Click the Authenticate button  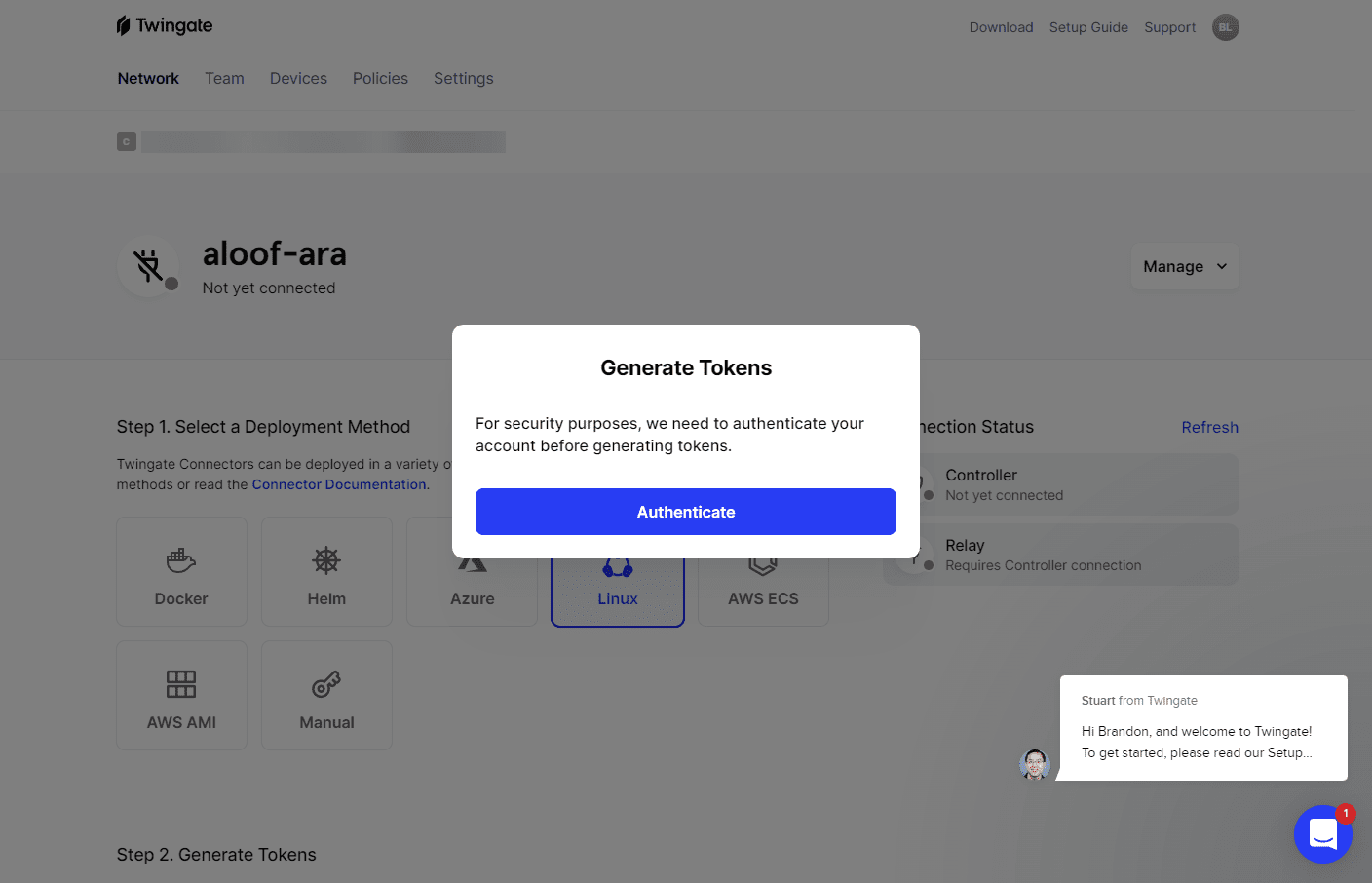click(685, 512)
